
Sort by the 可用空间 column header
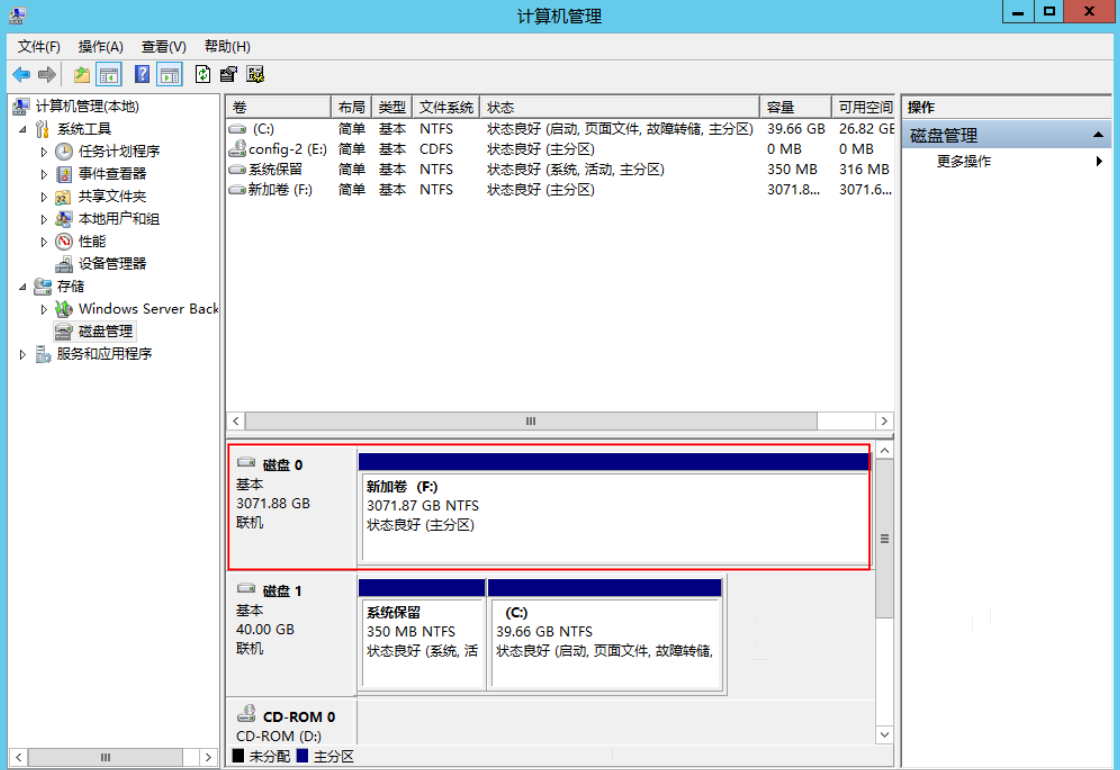(864, 107)
